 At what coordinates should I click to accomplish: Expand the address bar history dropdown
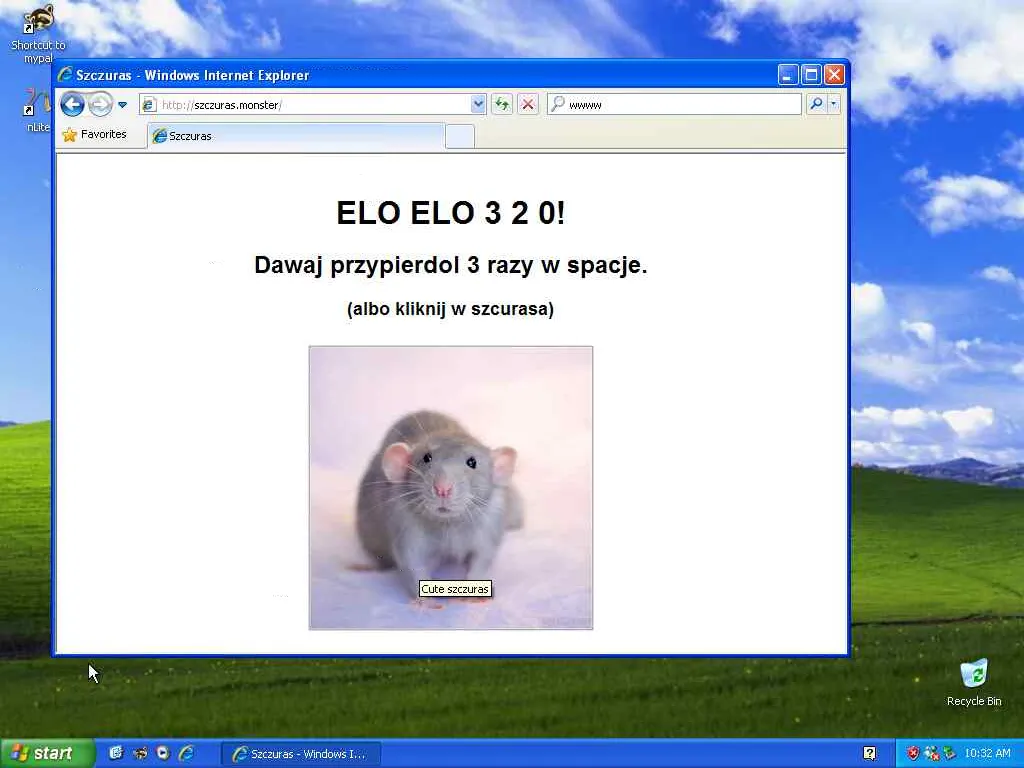tap(478, 104)
